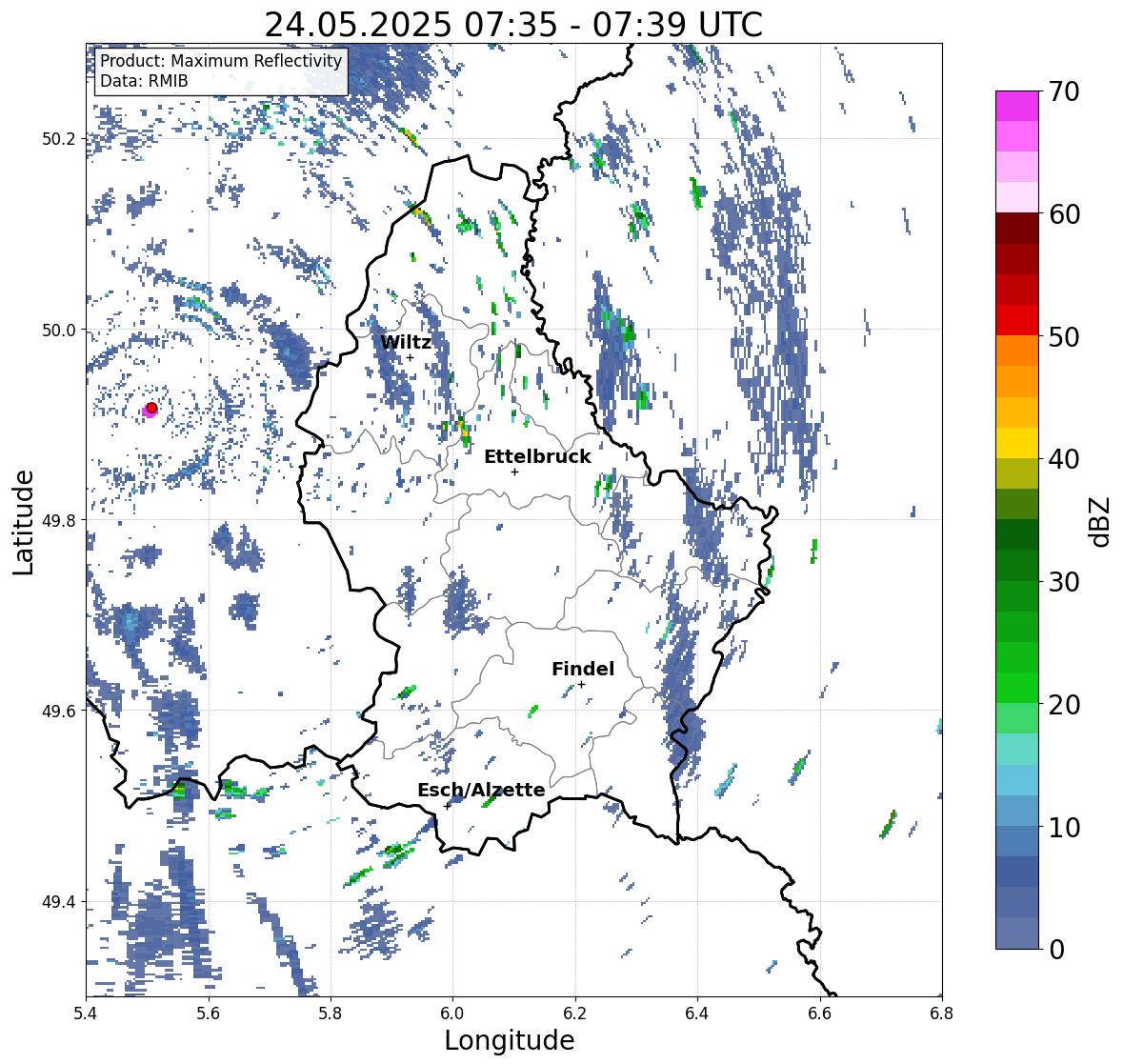This screenshot has height=1064, width=1123.
Task: Click the cross marker below Wiltz
Action: point(410,357)
